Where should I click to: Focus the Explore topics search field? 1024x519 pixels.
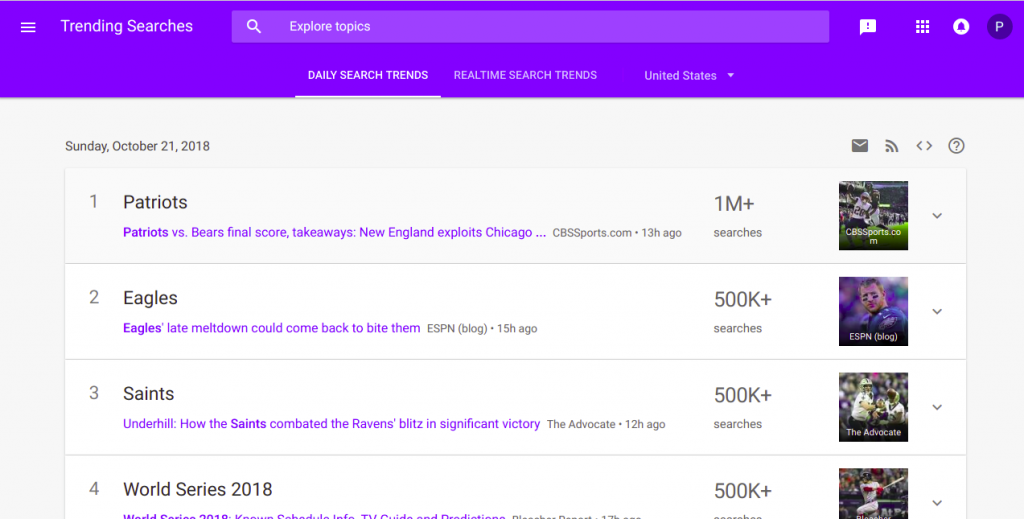coord(530,27)
